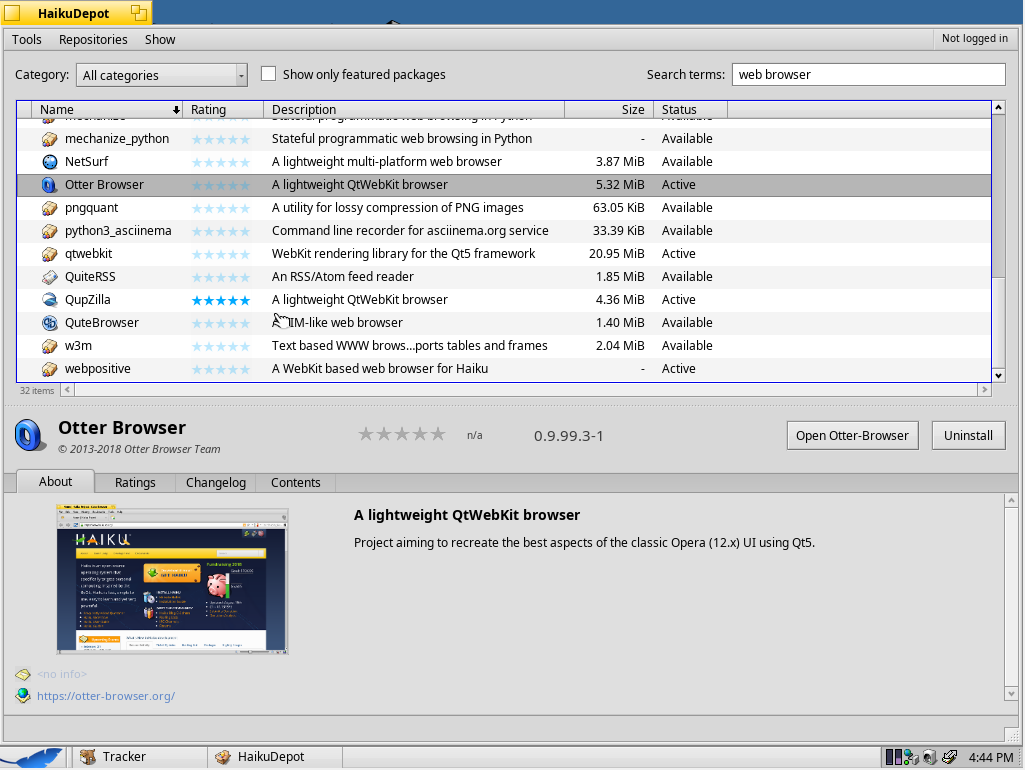Select the 'QupZilla' package name
This screenshot has height=770, width=1025.
pos(88,300)
